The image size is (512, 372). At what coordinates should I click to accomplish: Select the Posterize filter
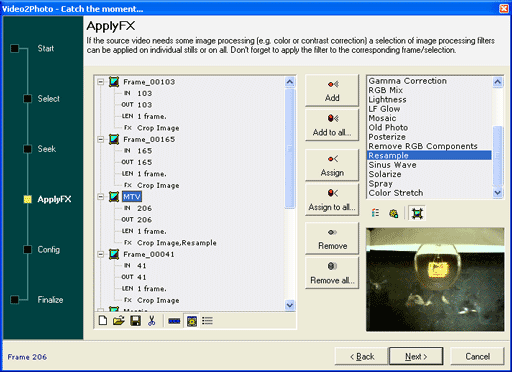tap(429, 137)
